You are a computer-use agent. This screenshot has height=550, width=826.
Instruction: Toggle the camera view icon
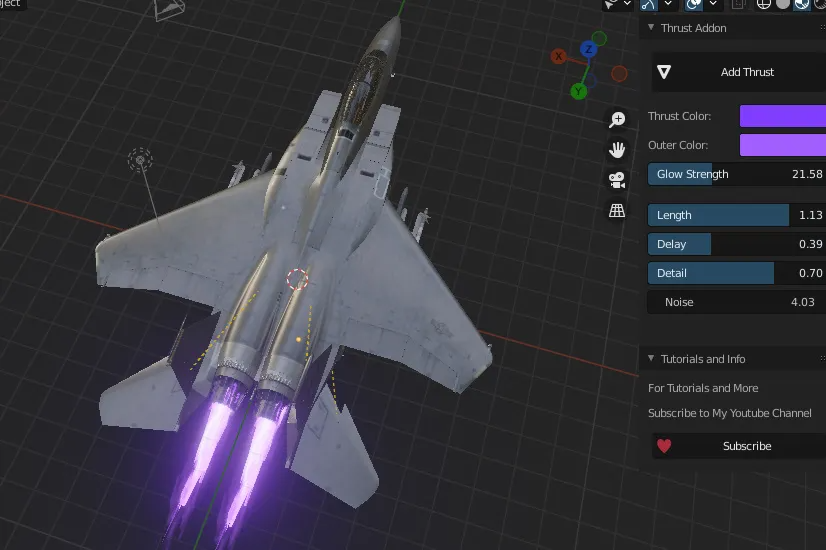(617, 180)
